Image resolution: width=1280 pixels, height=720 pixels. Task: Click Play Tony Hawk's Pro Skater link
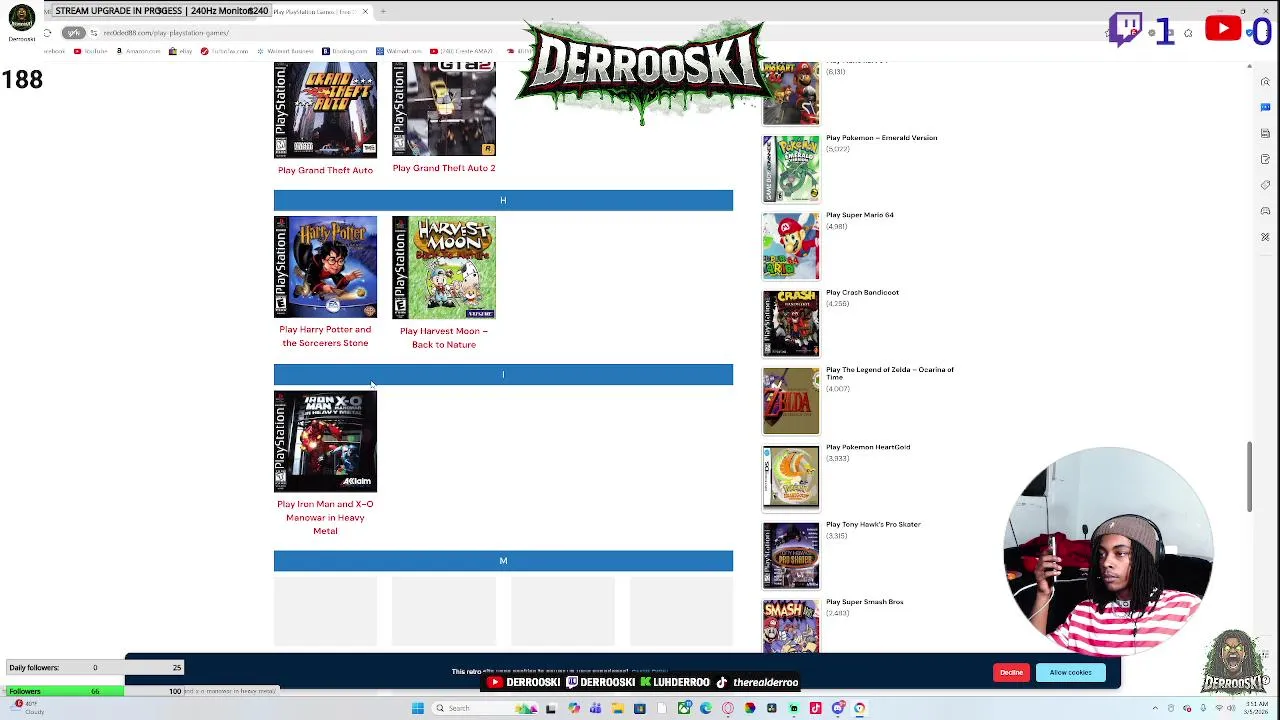(x=873, y=524)
